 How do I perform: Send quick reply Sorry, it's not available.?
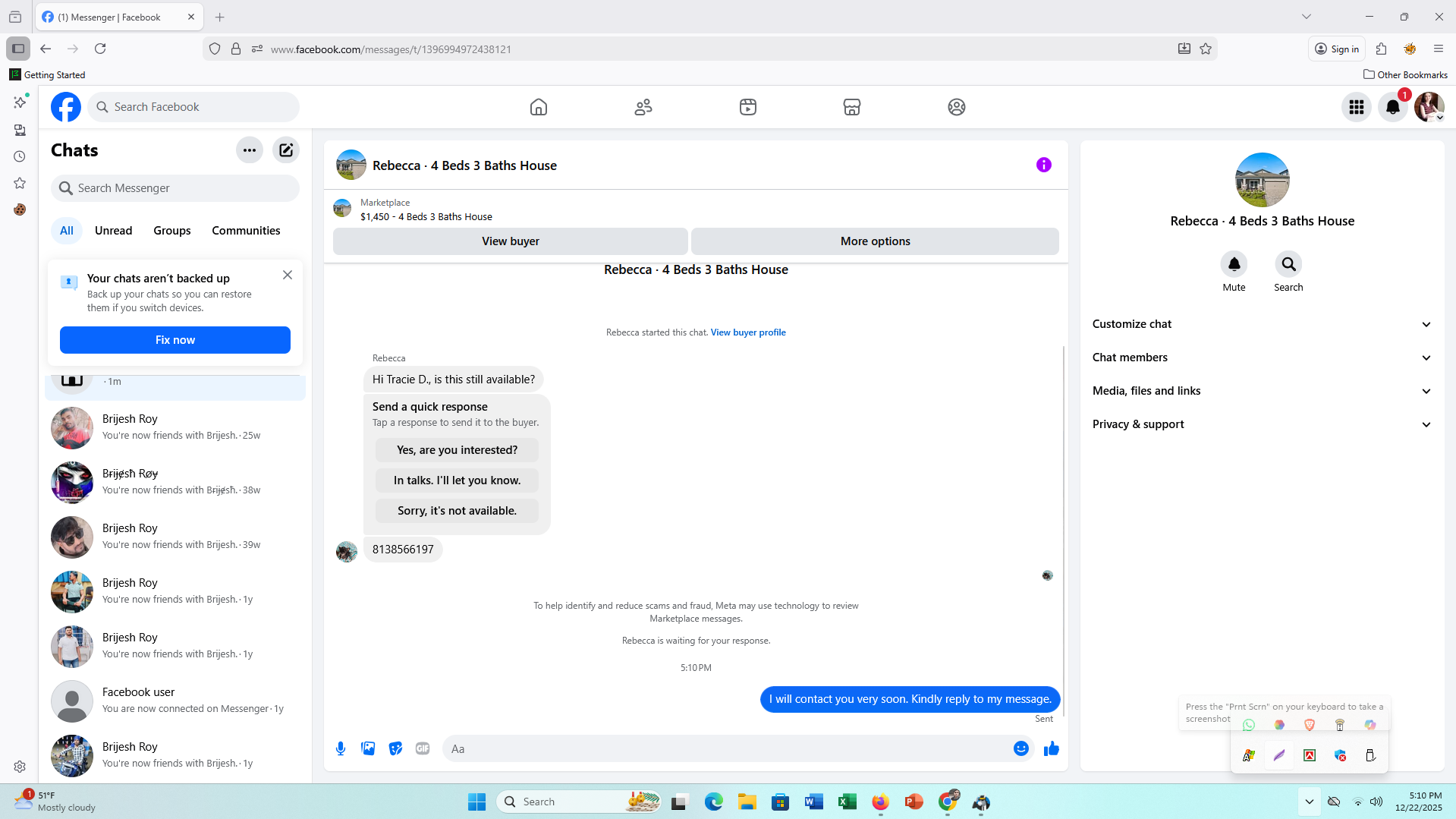458,511
